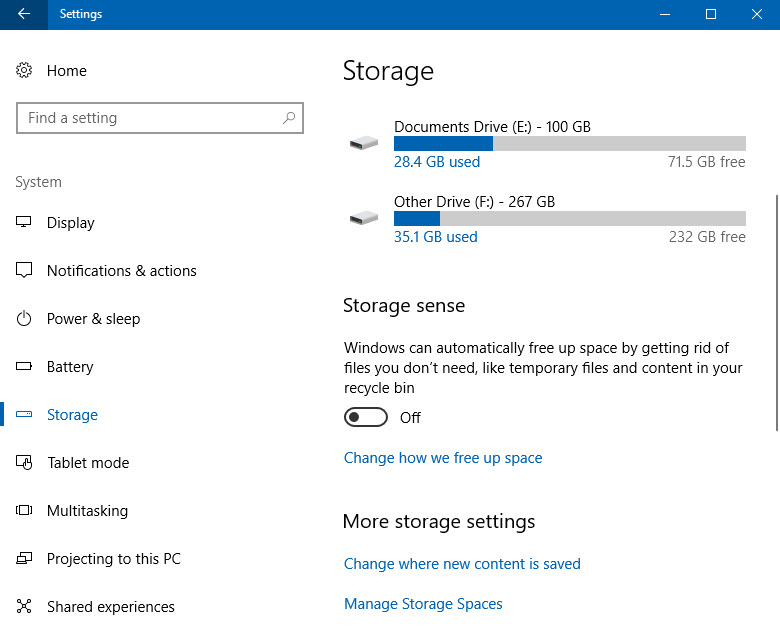This screenshot has height=630, width=780.
Task: Click the Home gear icon
Action: (x=24, y=70)
